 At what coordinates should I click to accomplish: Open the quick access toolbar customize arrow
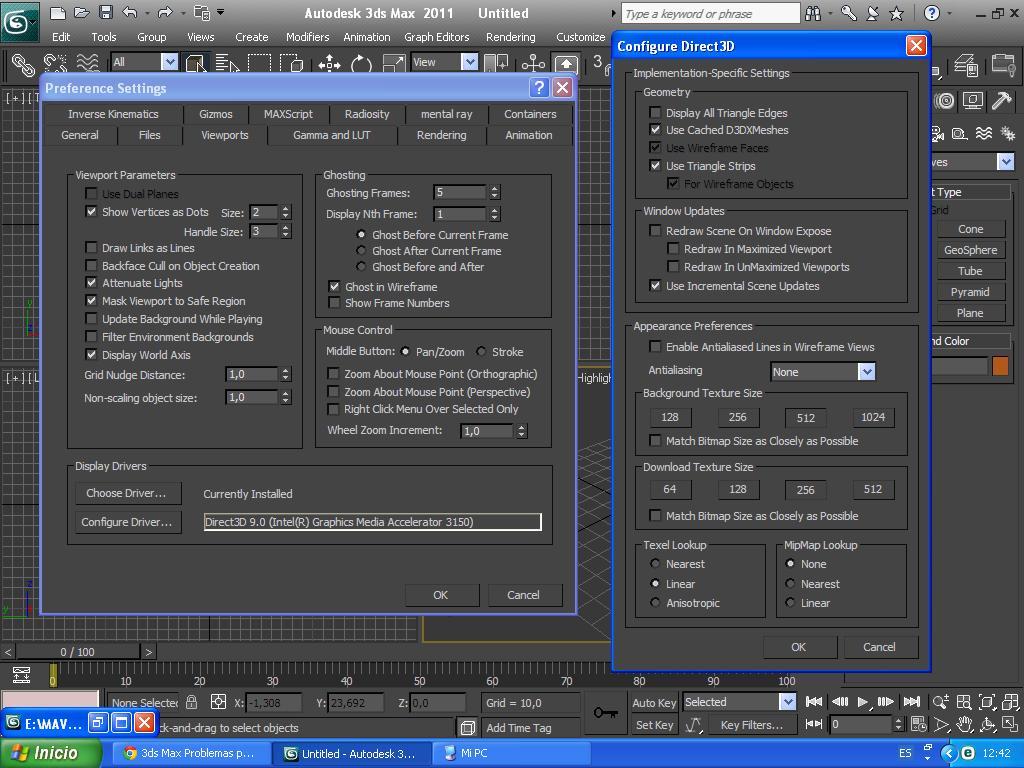click(221, 12)
